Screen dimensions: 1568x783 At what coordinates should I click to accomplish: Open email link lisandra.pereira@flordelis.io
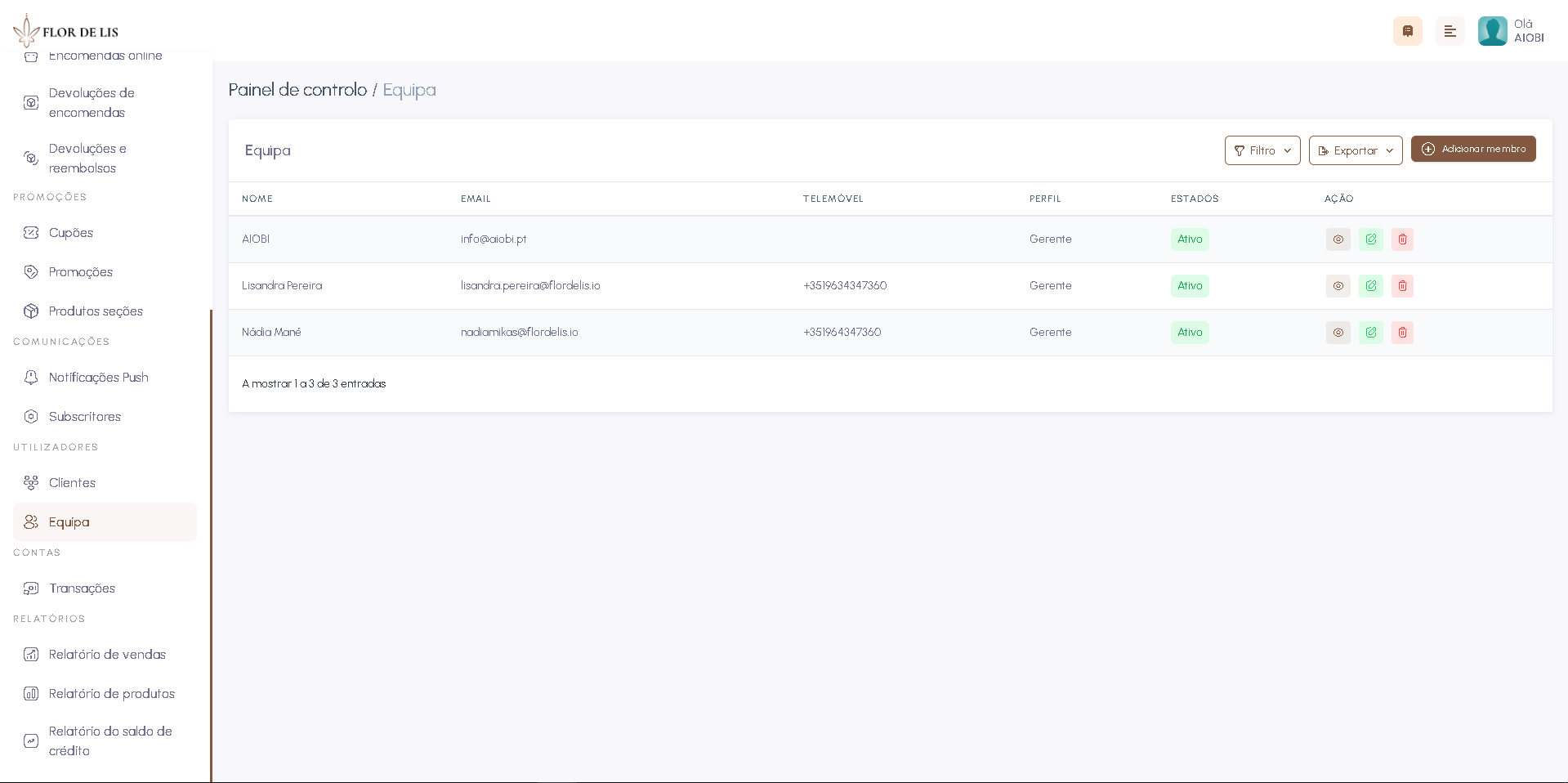tap(530, 285)
